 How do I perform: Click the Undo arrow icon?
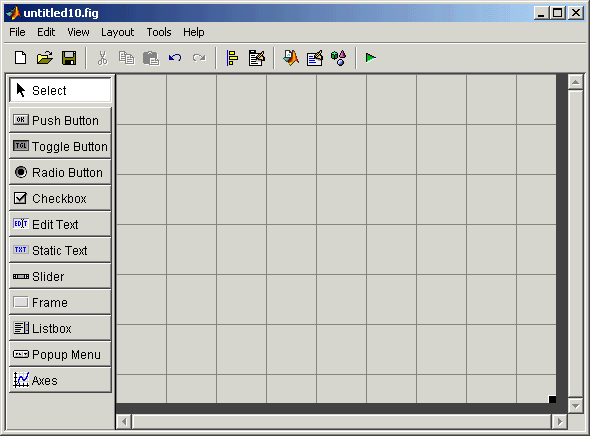tap(175, 58)
